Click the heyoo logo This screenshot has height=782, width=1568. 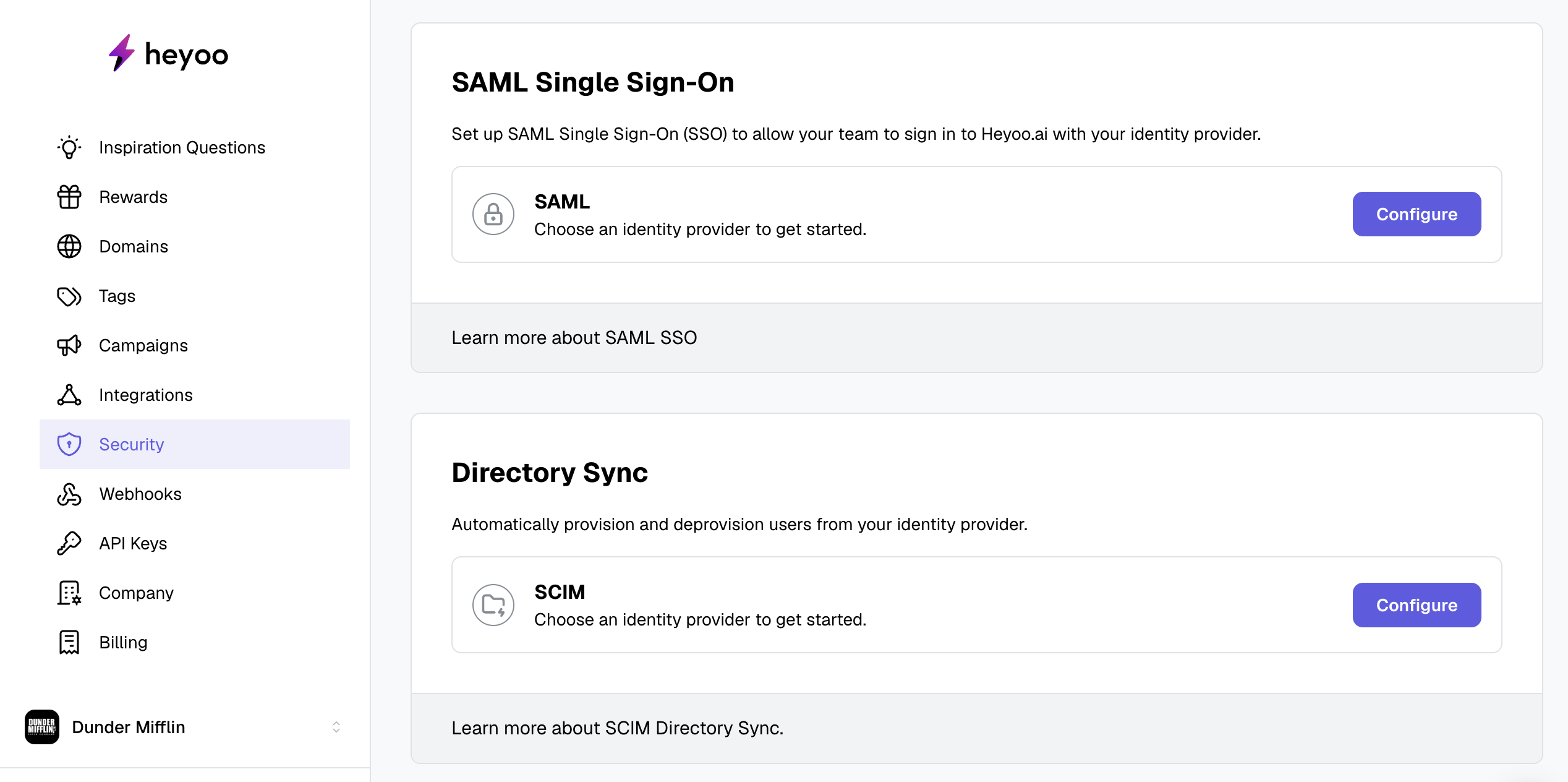(x=168, y=54)
